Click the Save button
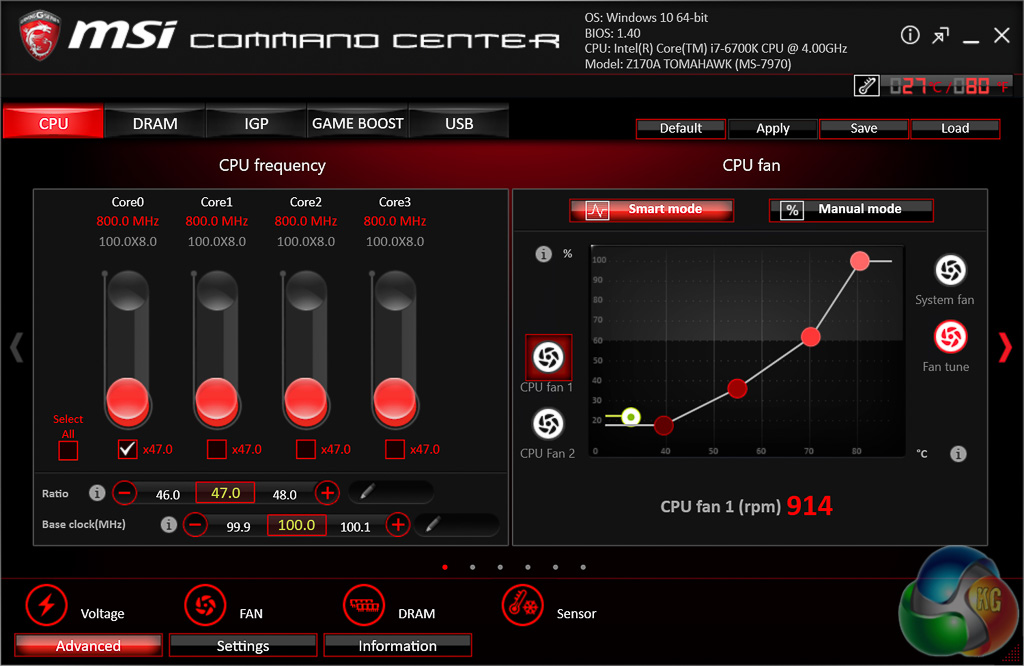Screen dimensions: 1024x666 pos(863,129)
